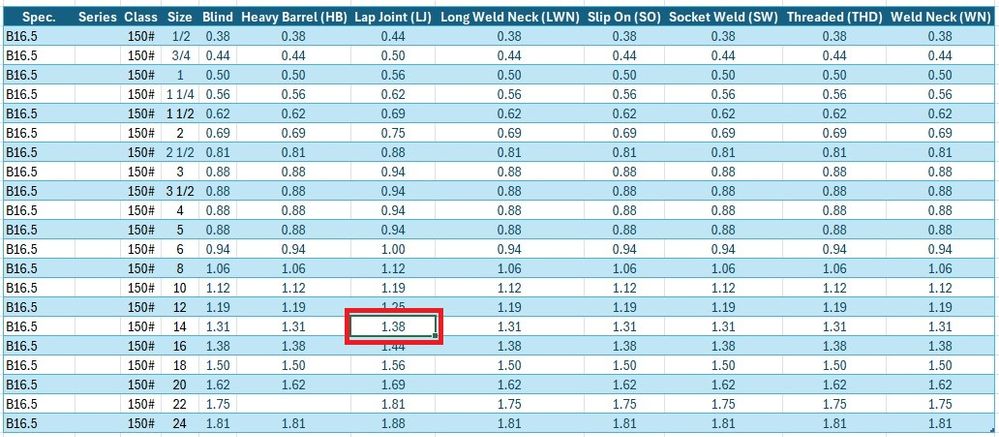
Task: Select B16.5 spec cell in size 1/2 row
Action: pyautogui.click(x=39, y=36)
